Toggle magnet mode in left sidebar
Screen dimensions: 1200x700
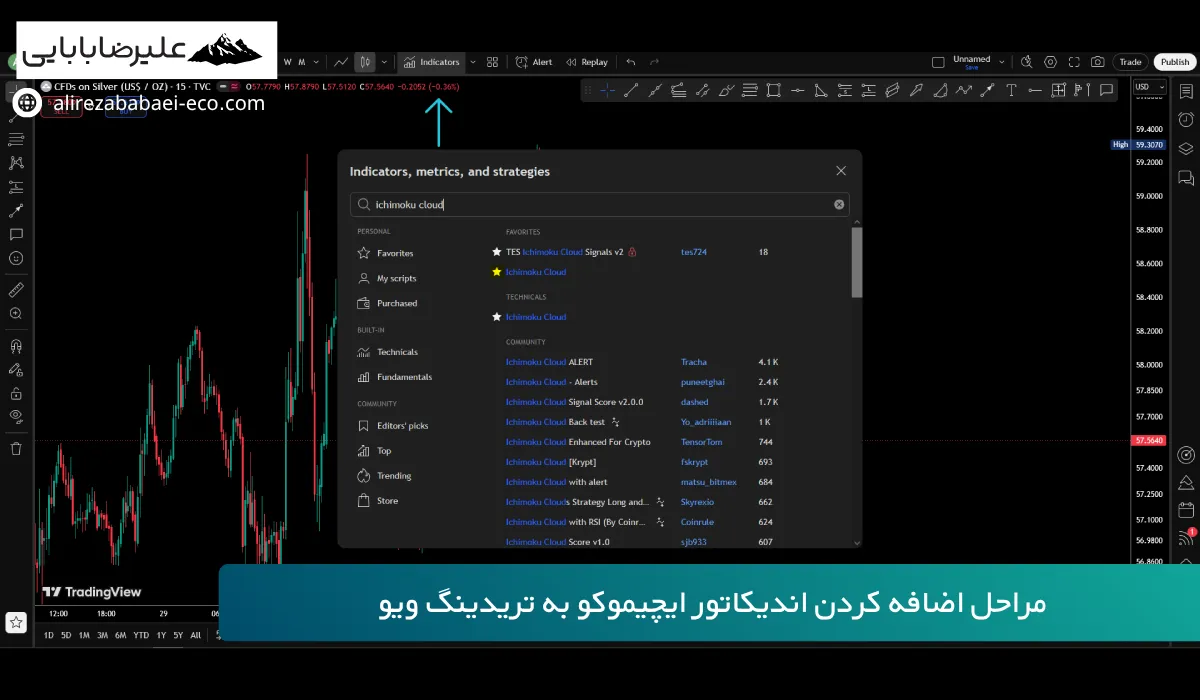pyautogui.click(x=16, y=346)
